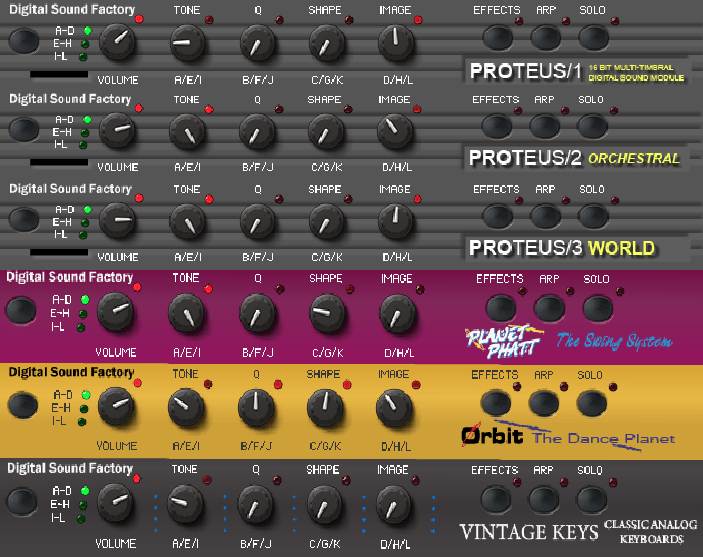
Task: Click the Proteus/1 Q B/F/J knob
Action: [x=257, y=43]
